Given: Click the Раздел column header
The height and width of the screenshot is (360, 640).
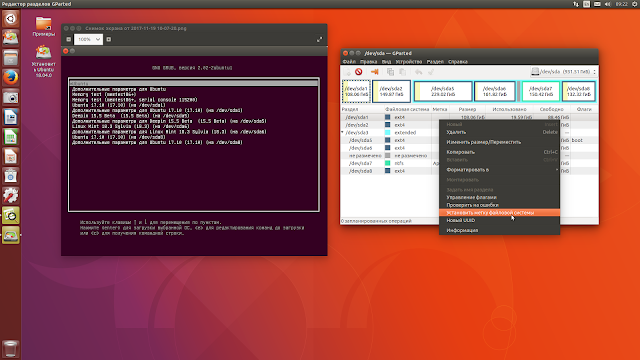Looking at the screenshot, I should click(x=362, y=109).
